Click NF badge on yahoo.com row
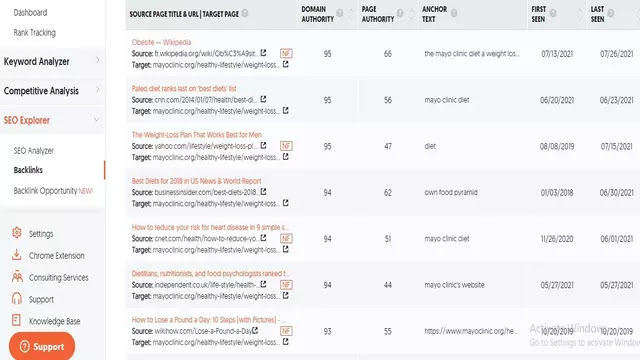This screenshot has width=640, height=360. pos(286,146)
